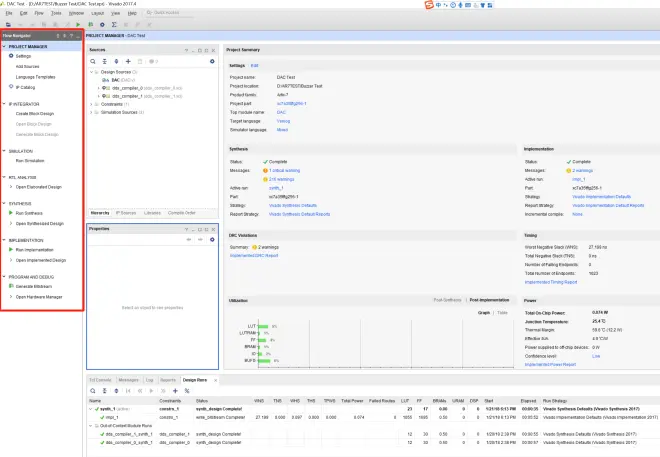Click Expand All icon in Sources toolbar
Screen dimensions: 660x457
pos(117,61)
